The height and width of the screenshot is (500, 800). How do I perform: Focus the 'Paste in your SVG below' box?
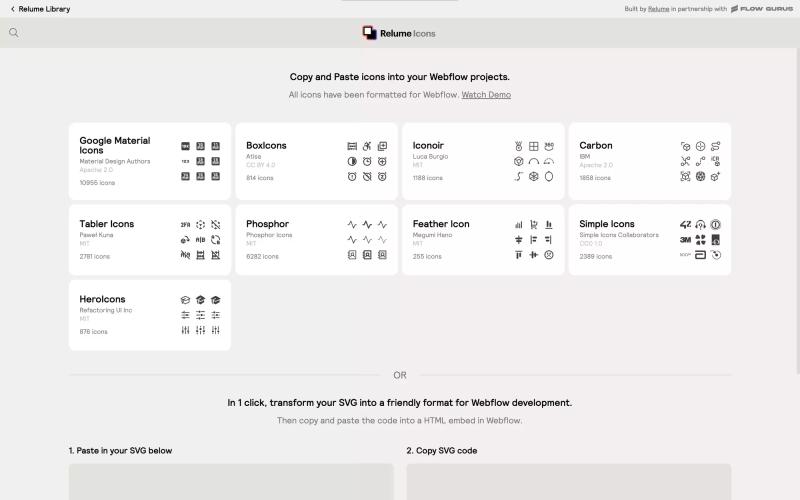231,482
